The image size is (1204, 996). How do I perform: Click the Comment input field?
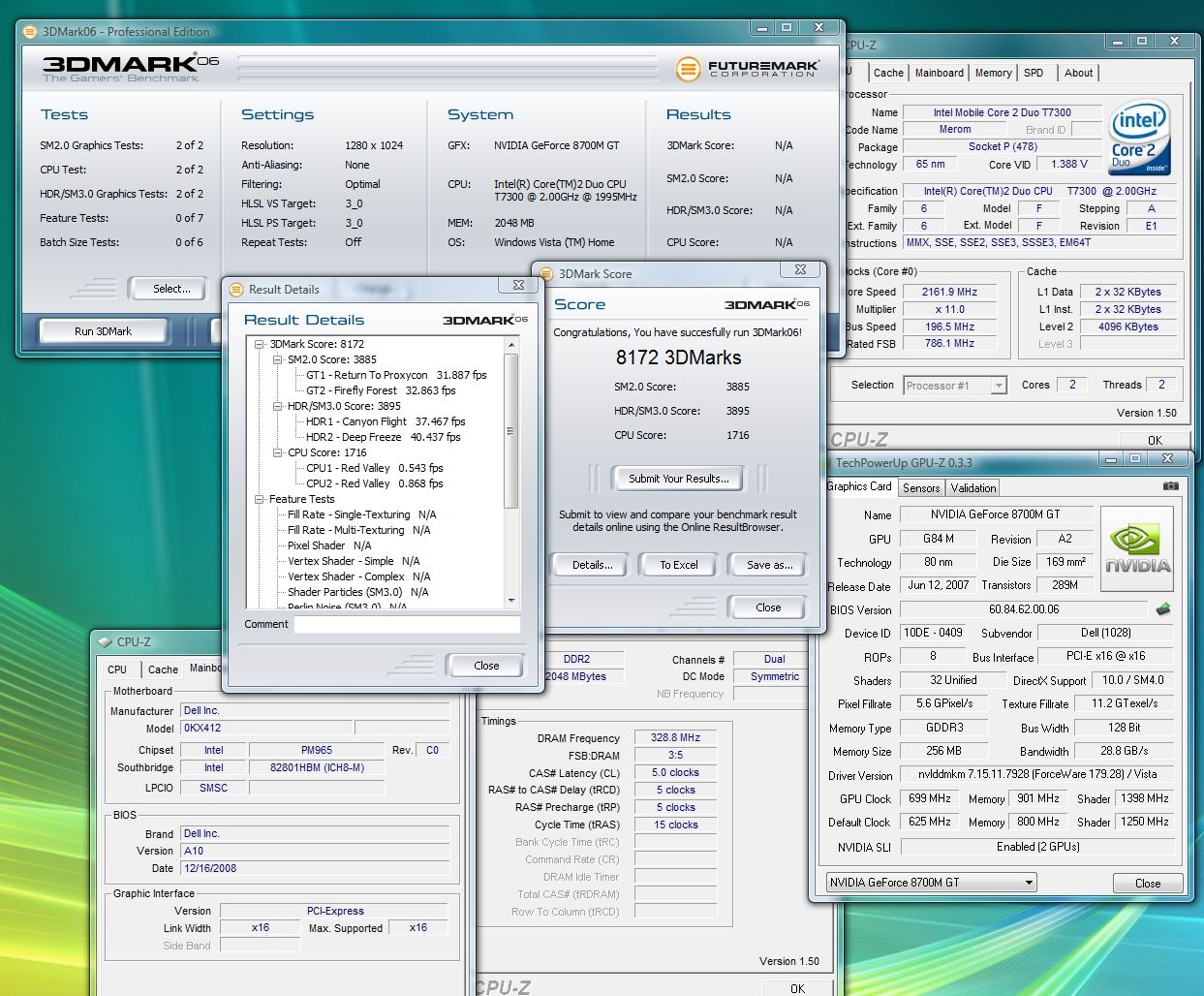coord(408,625)
